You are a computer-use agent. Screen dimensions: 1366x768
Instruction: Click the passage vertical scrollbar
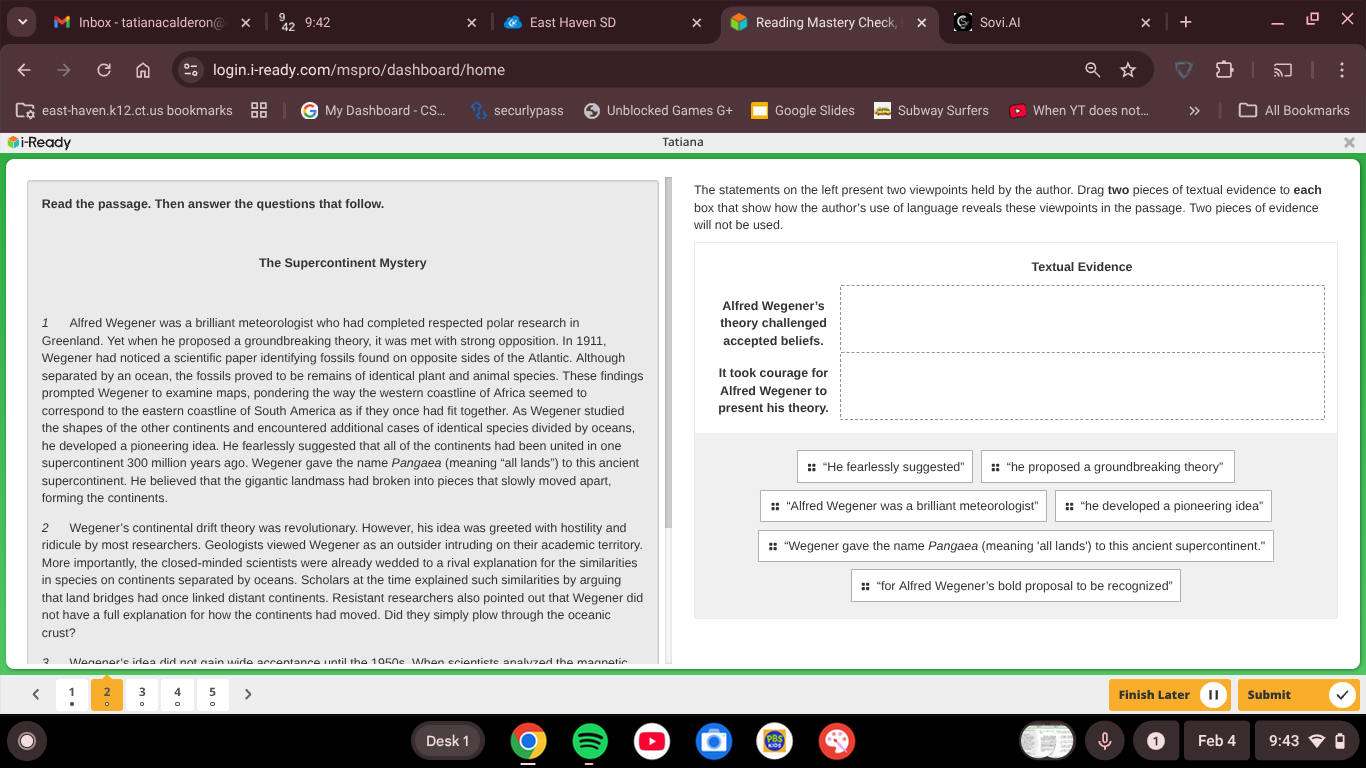coord(669,350)
